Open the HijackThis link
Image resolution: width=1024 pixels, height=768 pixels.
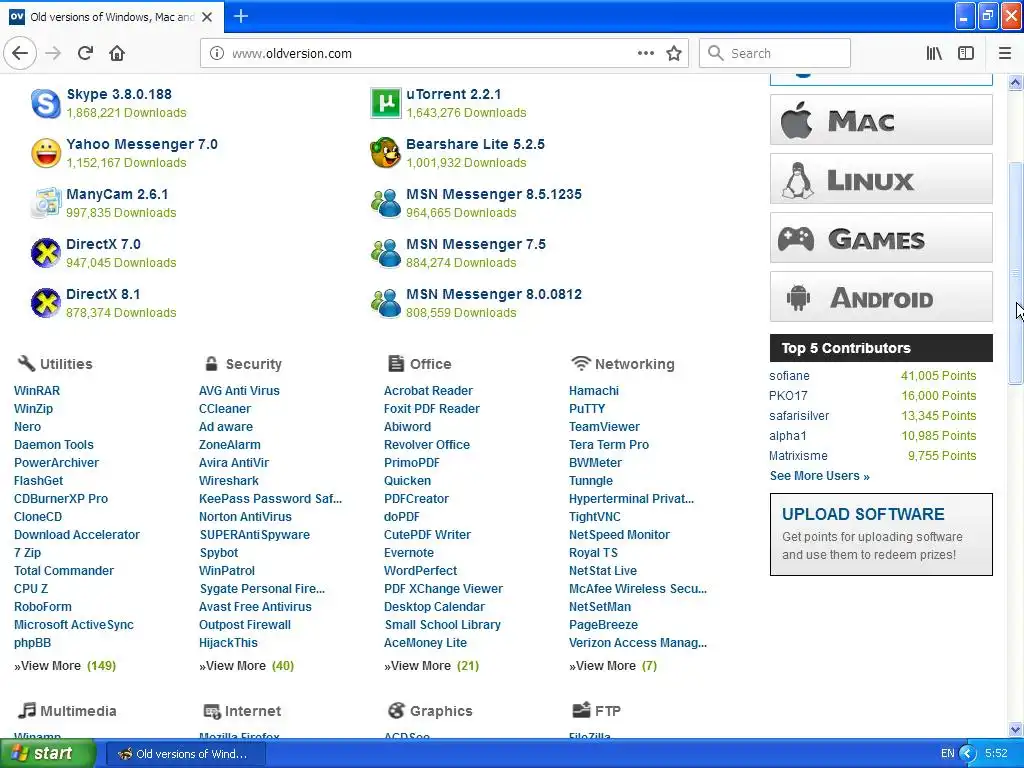228,643
